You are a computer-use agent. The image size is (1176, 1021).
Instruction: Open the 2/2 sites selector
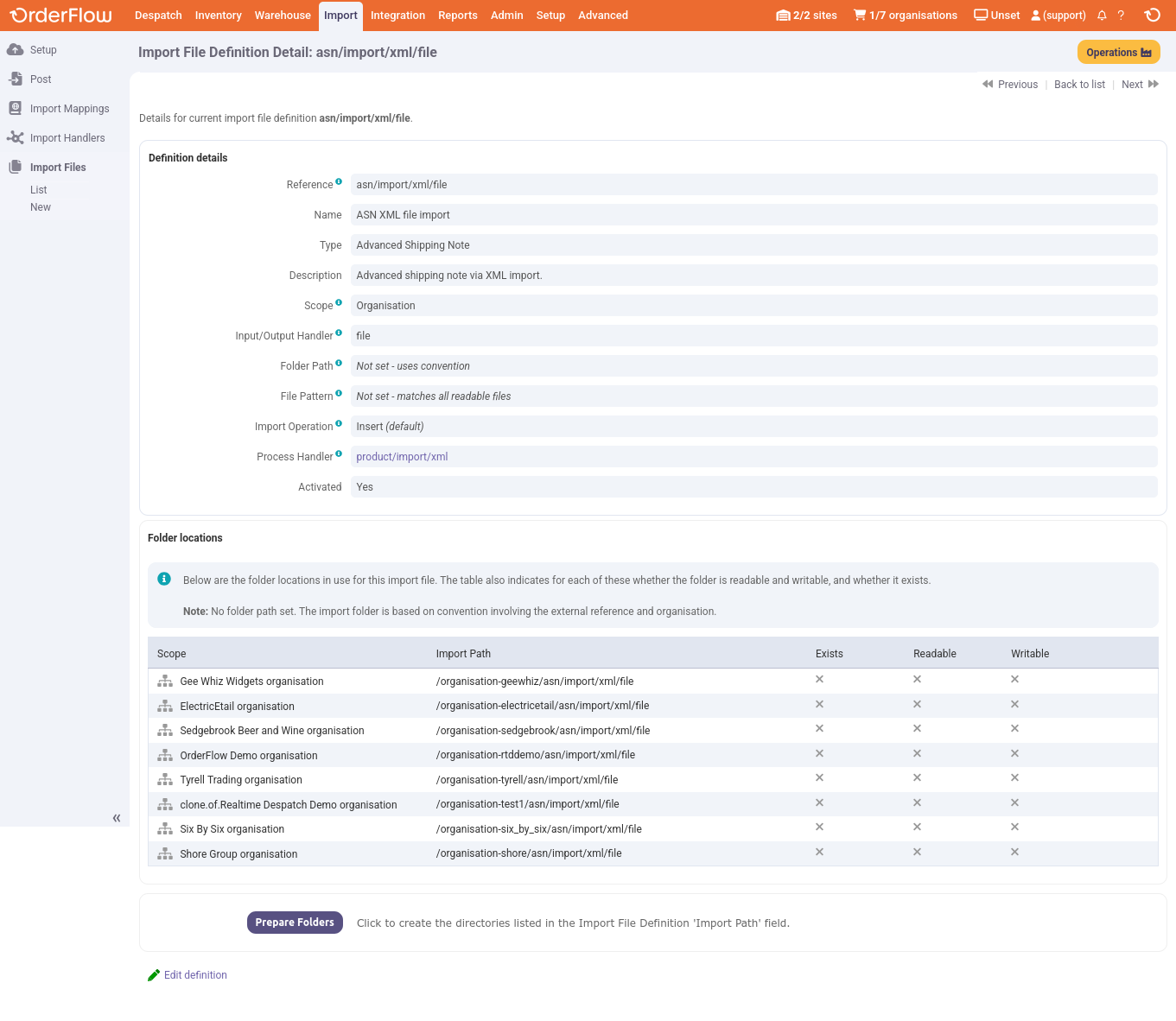806,16
